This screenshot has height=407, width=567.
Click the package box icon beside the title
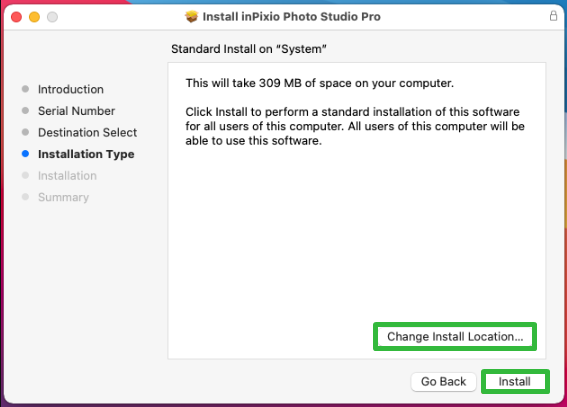[191, 17]
